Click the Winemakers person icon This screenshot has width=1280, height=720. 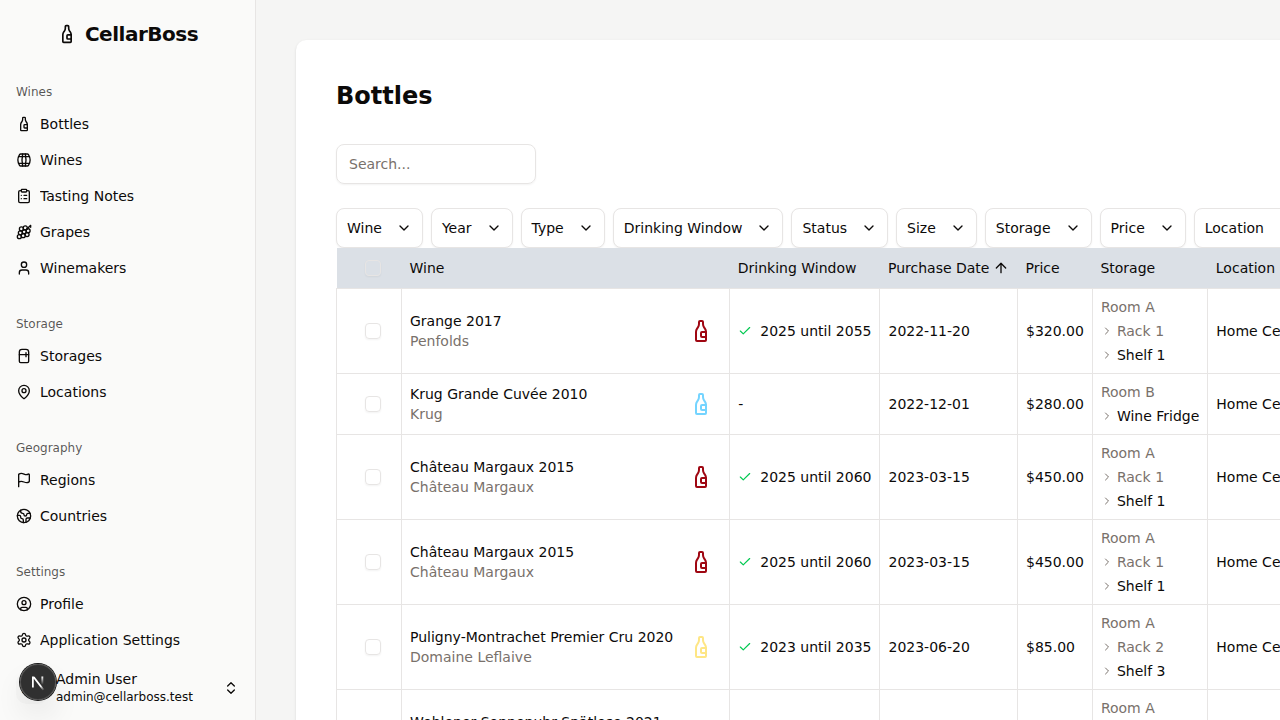pos(23,267)
